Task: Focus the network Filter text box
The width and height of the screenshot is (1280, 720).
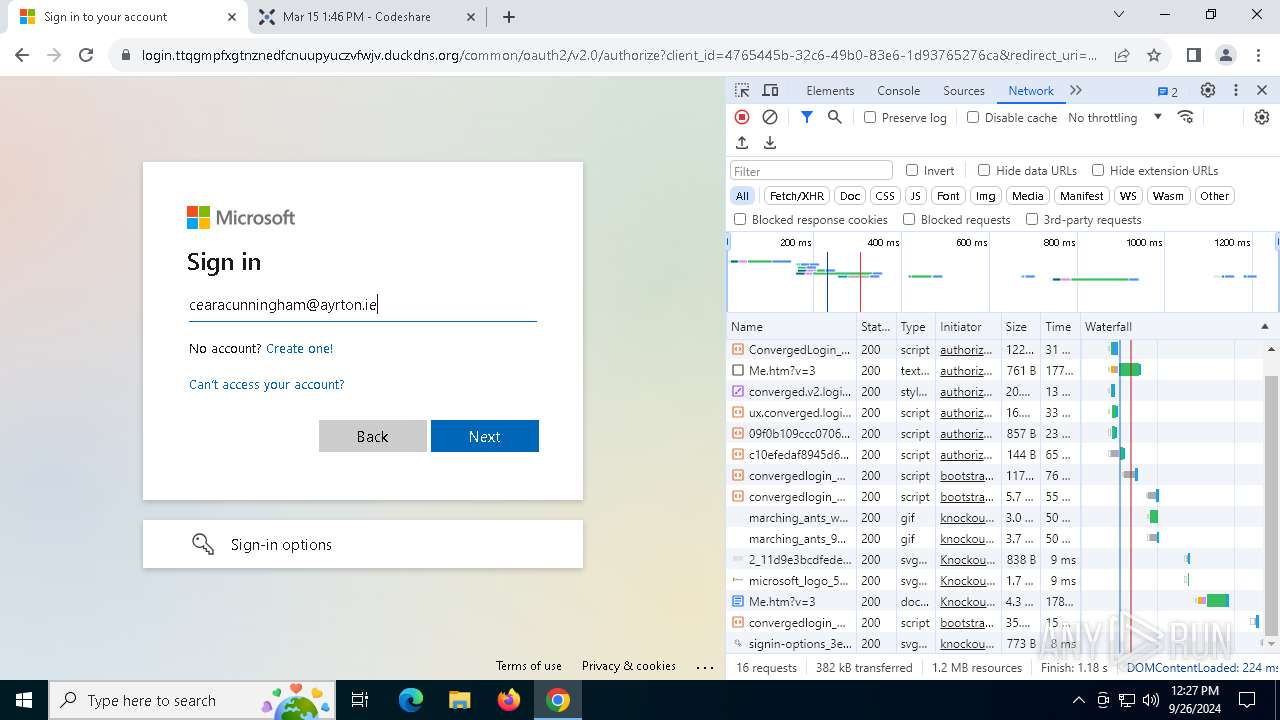Action: point(812,171)
